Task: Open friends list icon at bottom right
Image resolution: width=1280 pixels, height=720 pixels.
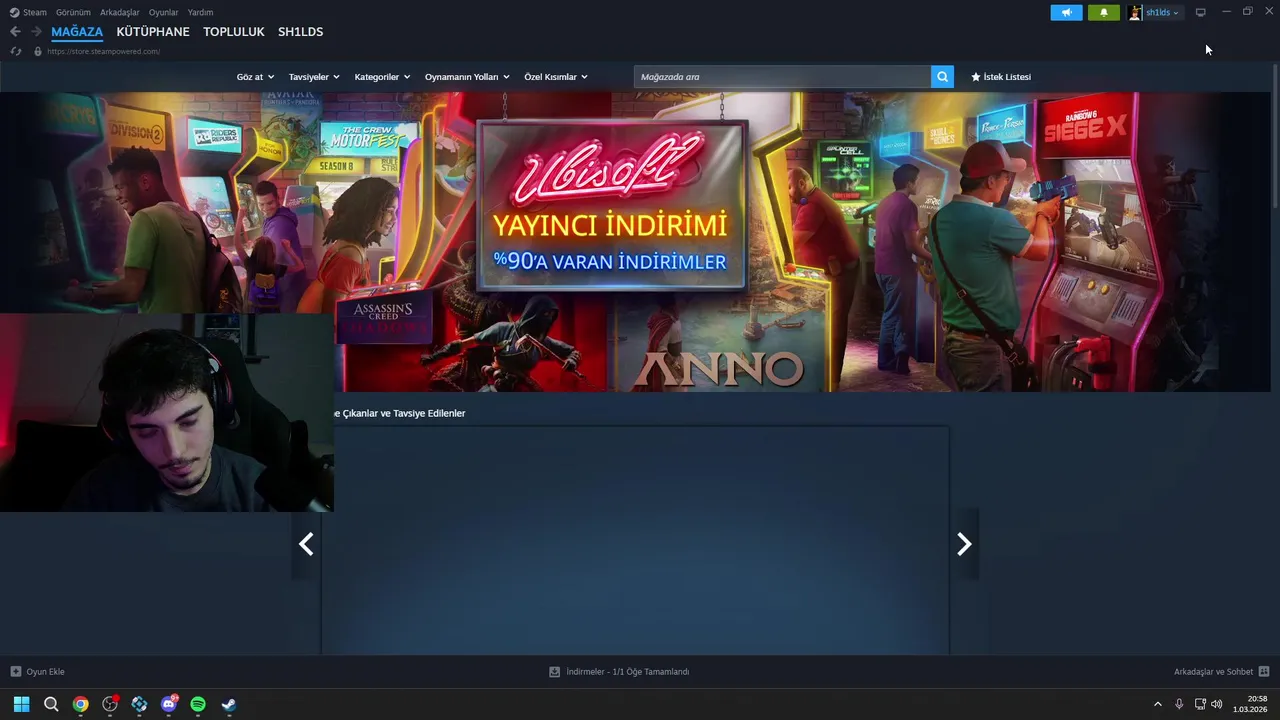Action: (1264, 672)
